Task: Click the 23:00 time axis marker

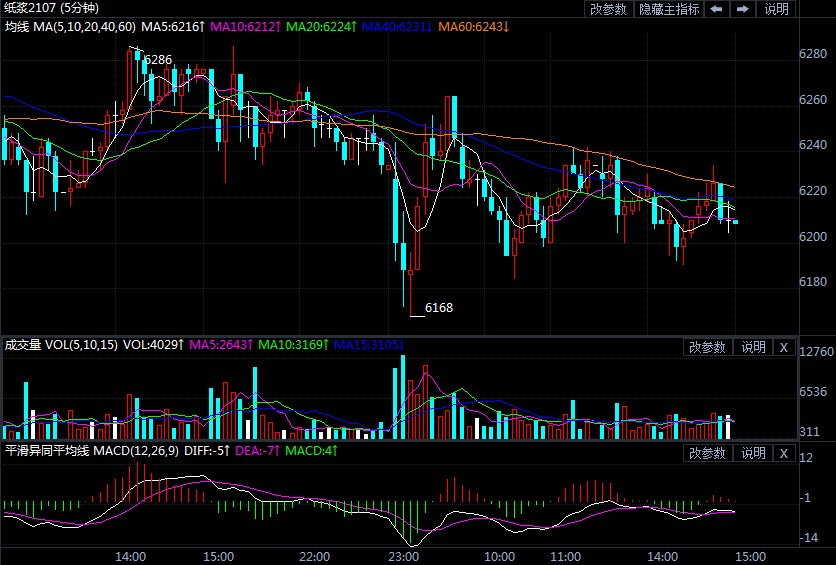Action: tap(404, 557)
